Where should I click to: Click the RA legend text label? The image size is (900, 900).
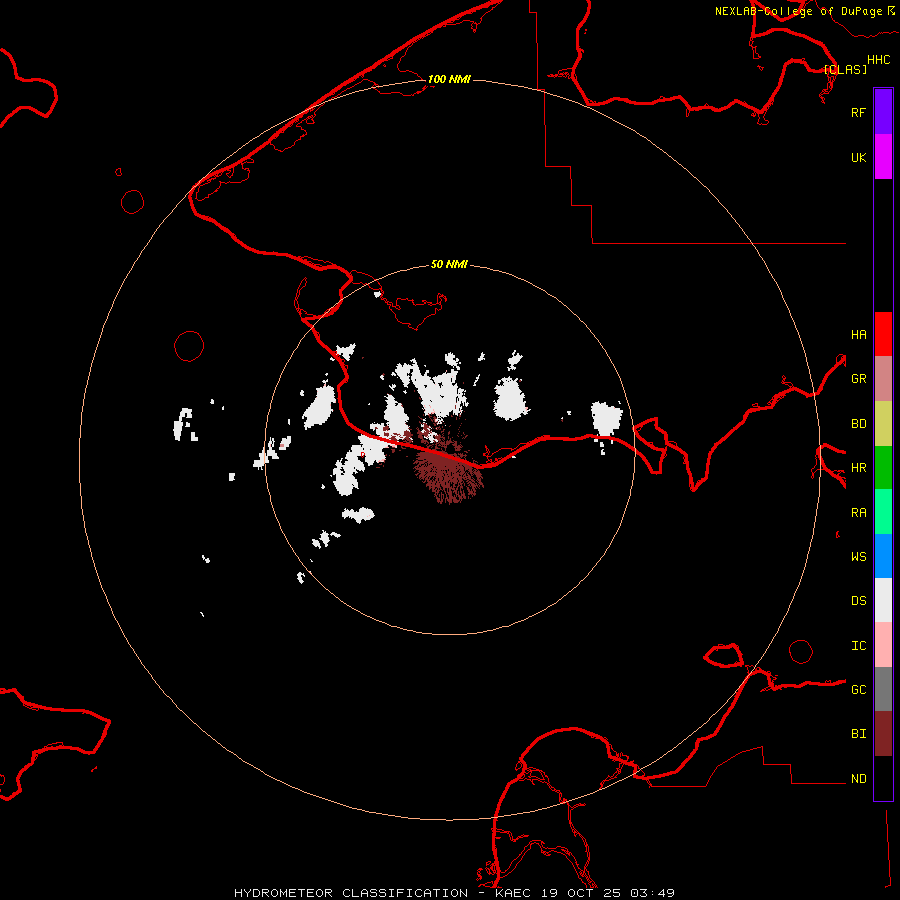[x=858, y=513]
